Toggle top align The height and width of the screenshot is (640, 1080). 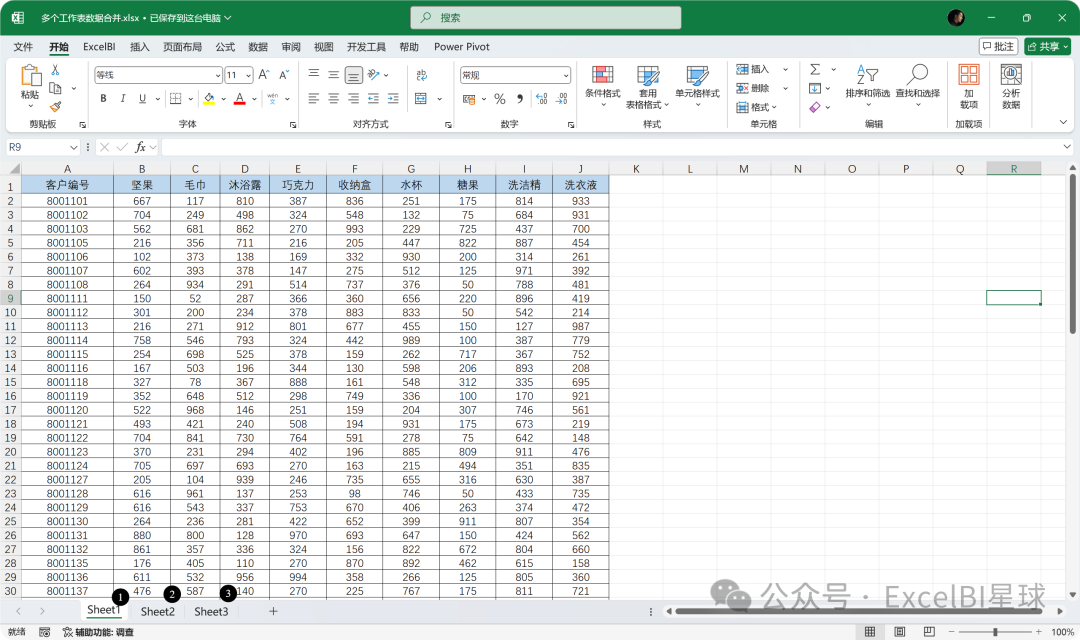(313, 74)
